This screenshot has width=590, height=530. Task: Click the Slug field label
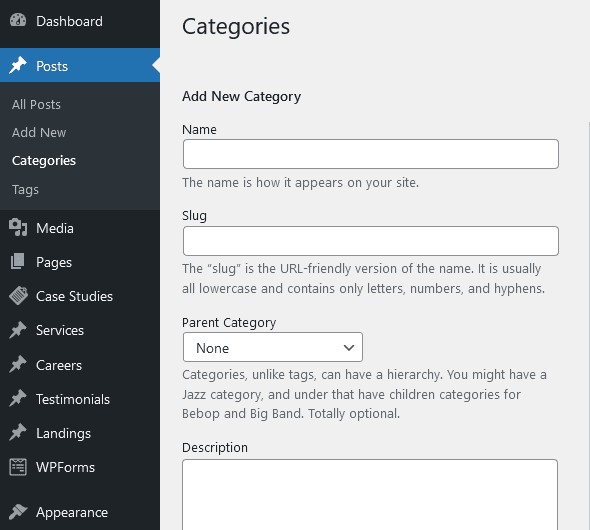tap(194, 216)
